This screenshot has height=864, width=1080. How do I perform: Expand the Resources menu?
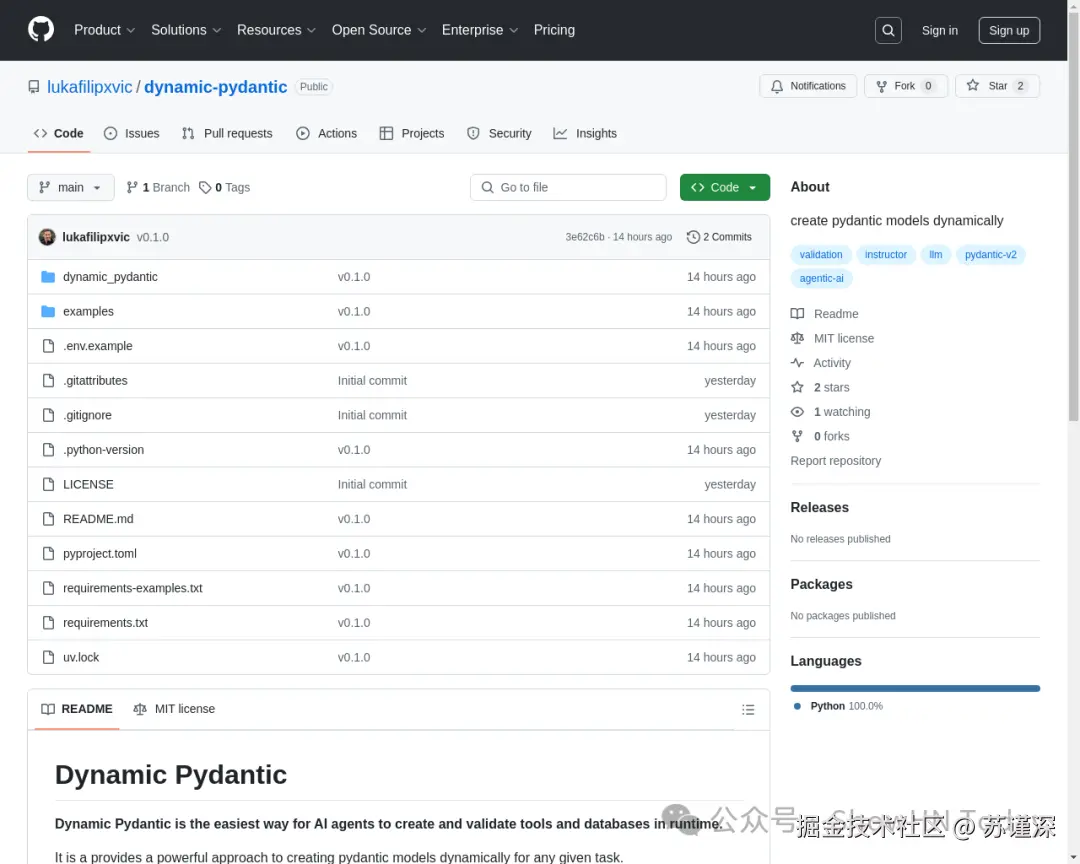(x=276, y=30)
